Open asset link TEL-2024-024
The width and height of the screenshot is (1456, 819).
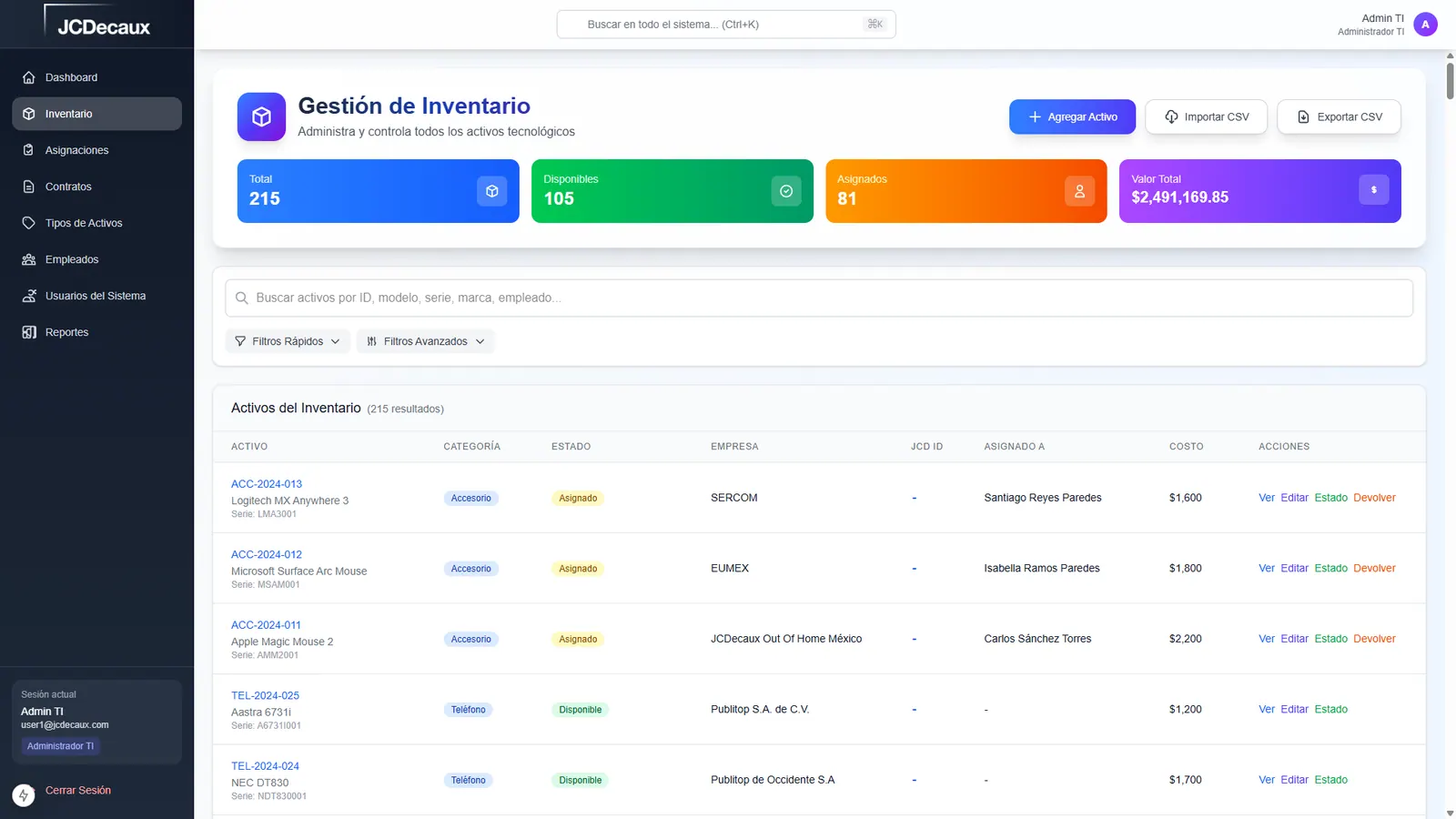265,766
